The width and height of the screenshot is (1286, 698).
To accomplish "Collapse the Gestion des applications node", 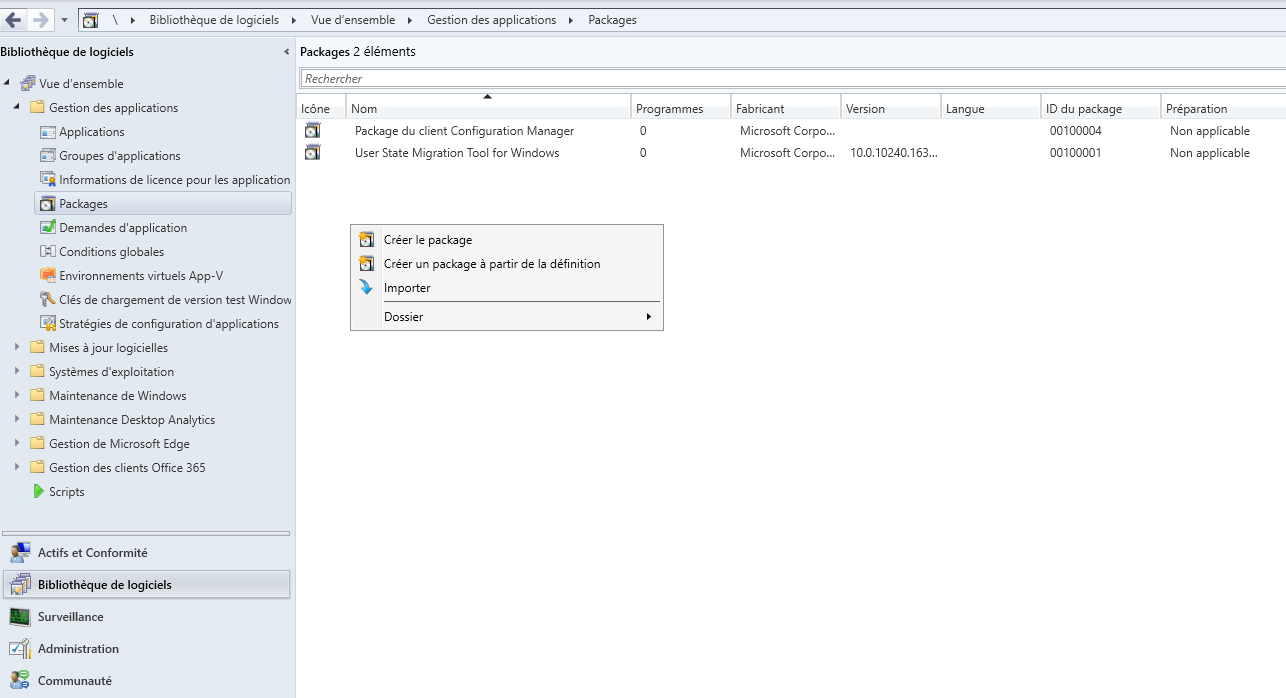I will tap(17, 107).
